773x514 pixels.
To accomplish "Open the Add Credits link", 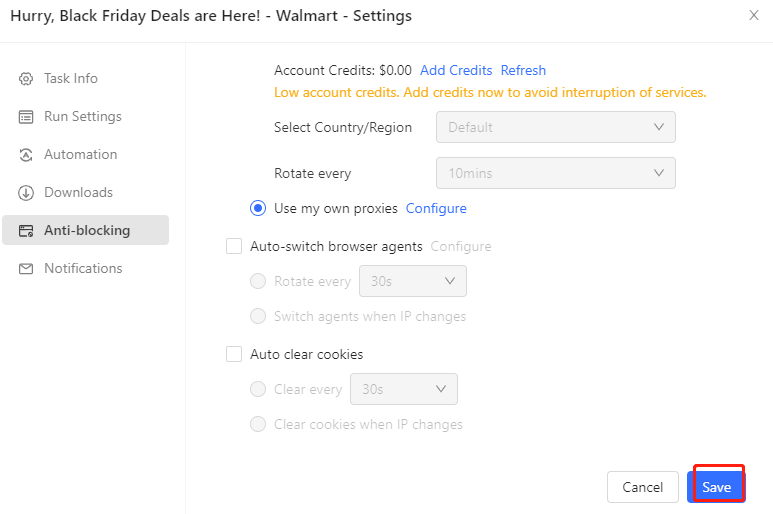I will click(456, 70).
